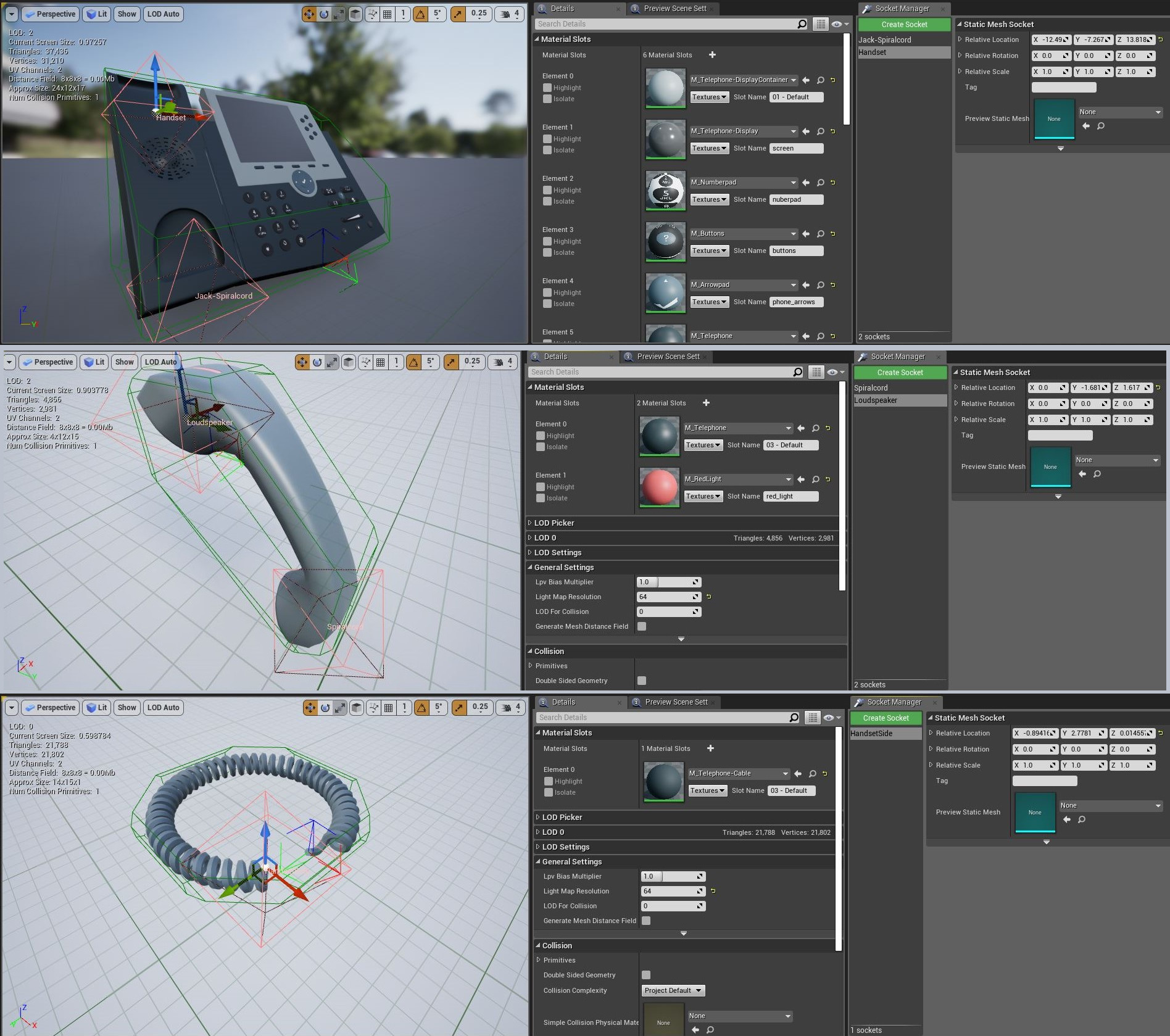This screenshot has width=1170, height=1036.
Task: Browse Simple Collision Physical Material asset
Action: coord(710,1029)
